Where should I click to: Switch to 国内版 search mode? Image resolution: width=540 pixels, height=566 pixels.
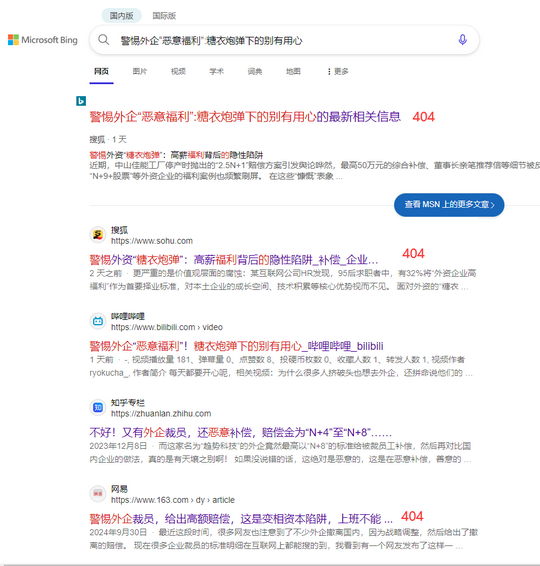(x=122, y=16)
